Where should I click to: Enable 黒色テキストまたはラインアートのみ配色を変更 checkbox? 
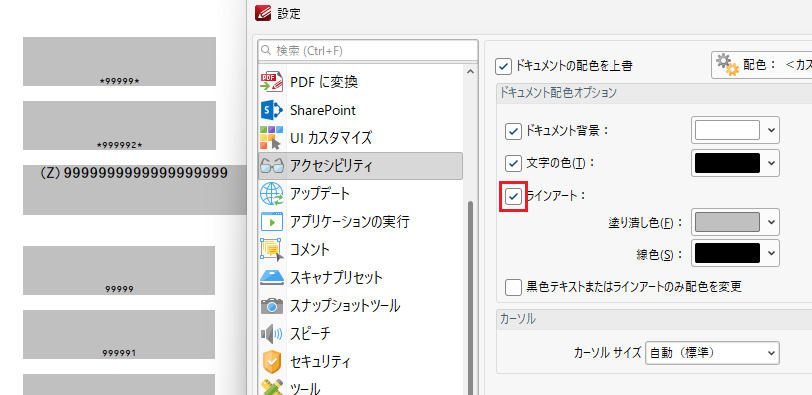pos(513,286)
